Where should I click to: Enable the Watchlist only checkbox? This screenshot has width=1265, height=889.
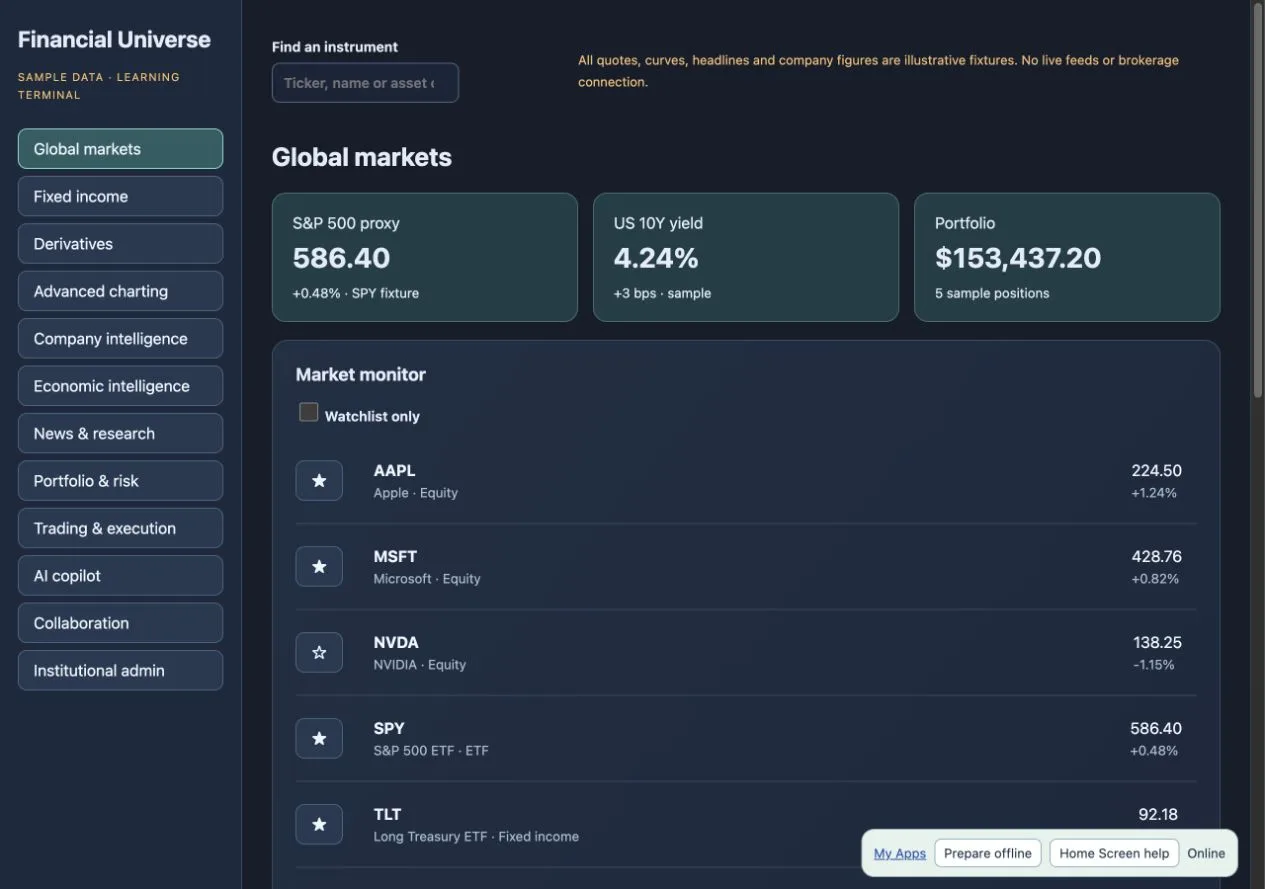pyautogui.click(x=309, y=412)
